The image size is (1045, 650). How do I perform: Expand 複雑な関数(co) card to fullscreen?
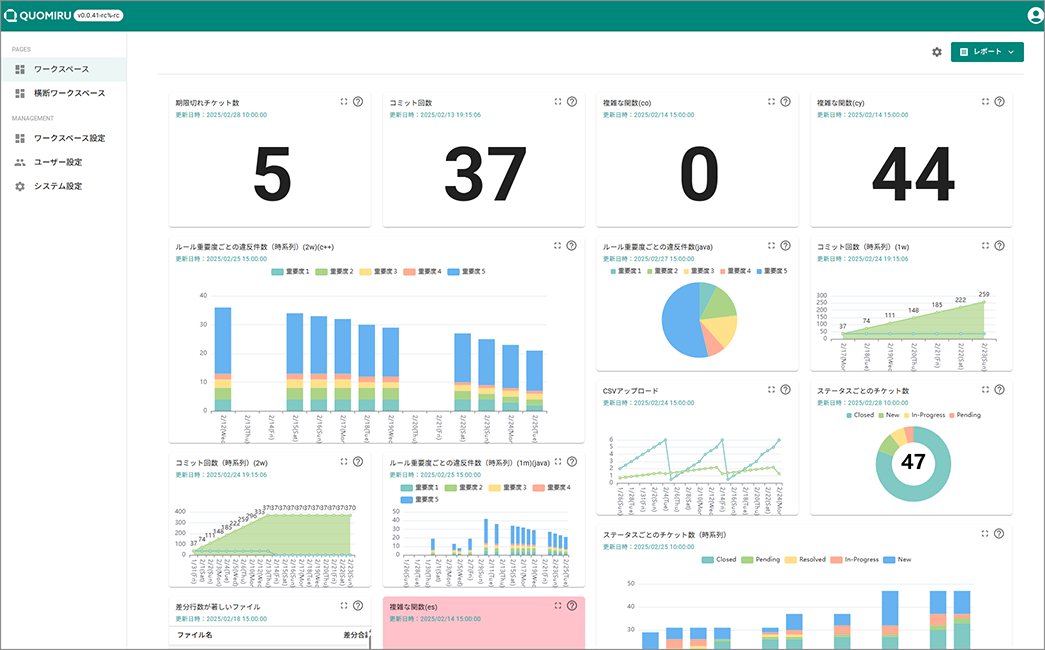pyautogui.click(x=771, y=102)
